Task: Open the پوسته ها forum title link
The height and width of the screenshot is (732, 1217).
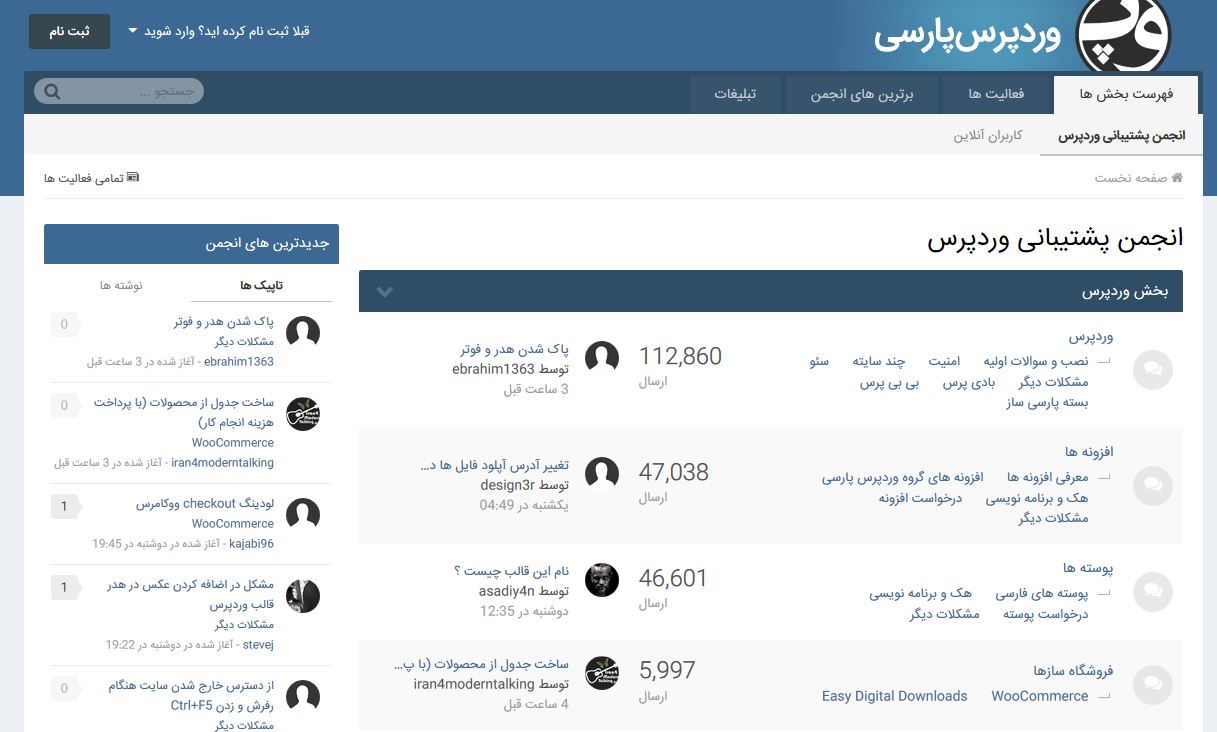Action: [x=1088, y=568]
